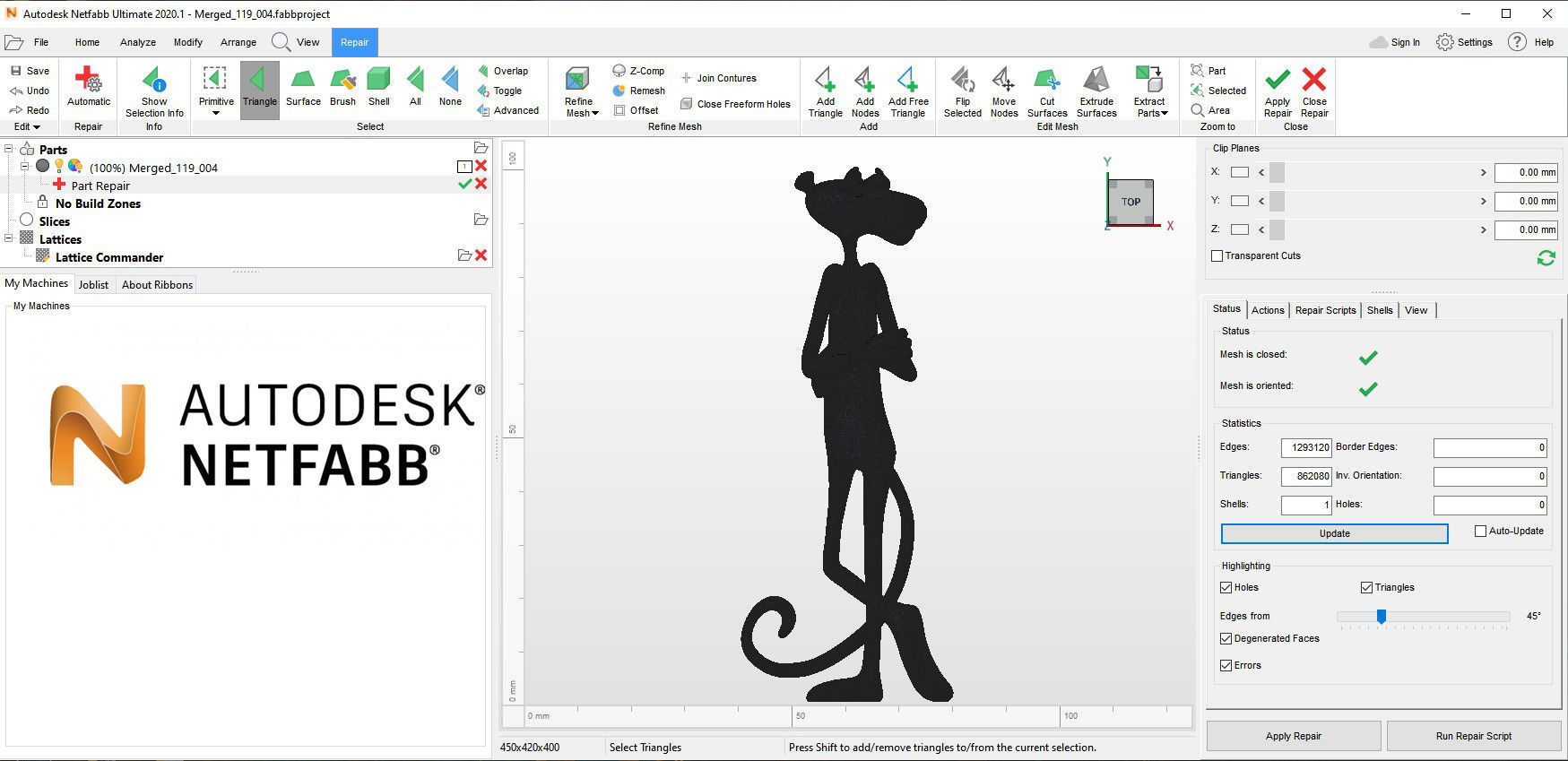The height and width of the screenshot is (761, 1568).
Task: Enable Auto-Update checkbox
Action: pyautogui.click(x=1480, y=532)
